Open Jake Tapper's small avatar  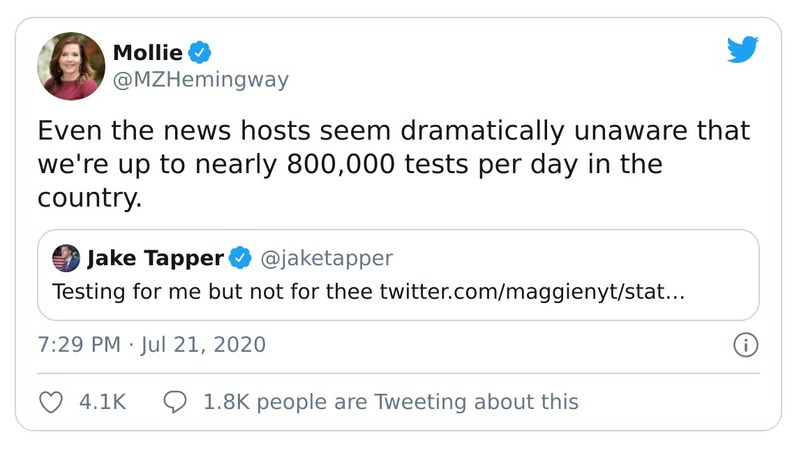pyautogui.click(x=66, y=259)
